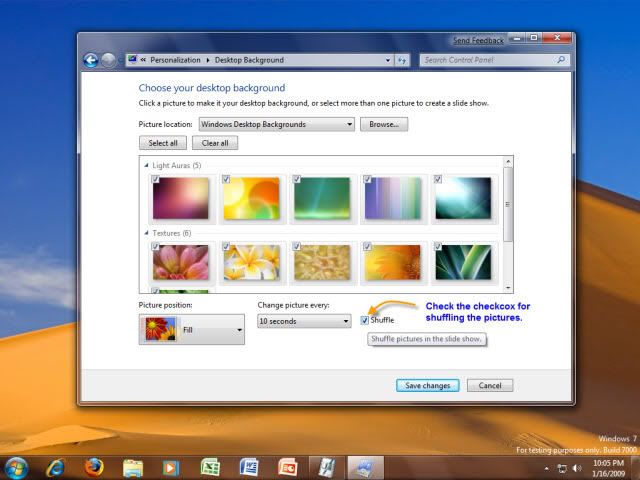The image size is (640, 480).
Task: Launch Firefox from the taskbar
Action: [x=95, y=467]
